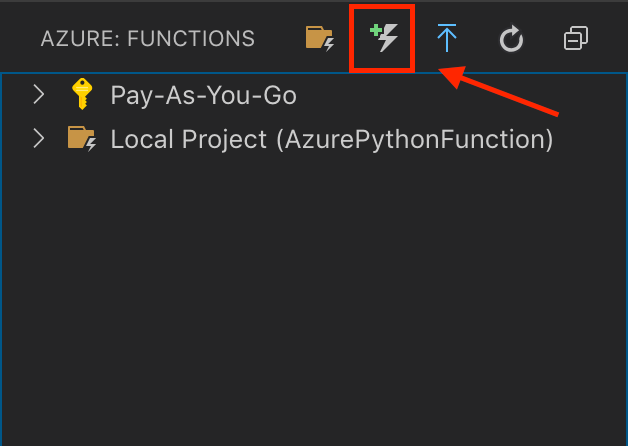This screenshot has width=628, height=446.
Task: Click the Local Project folder icon
Action: point(81,138)
